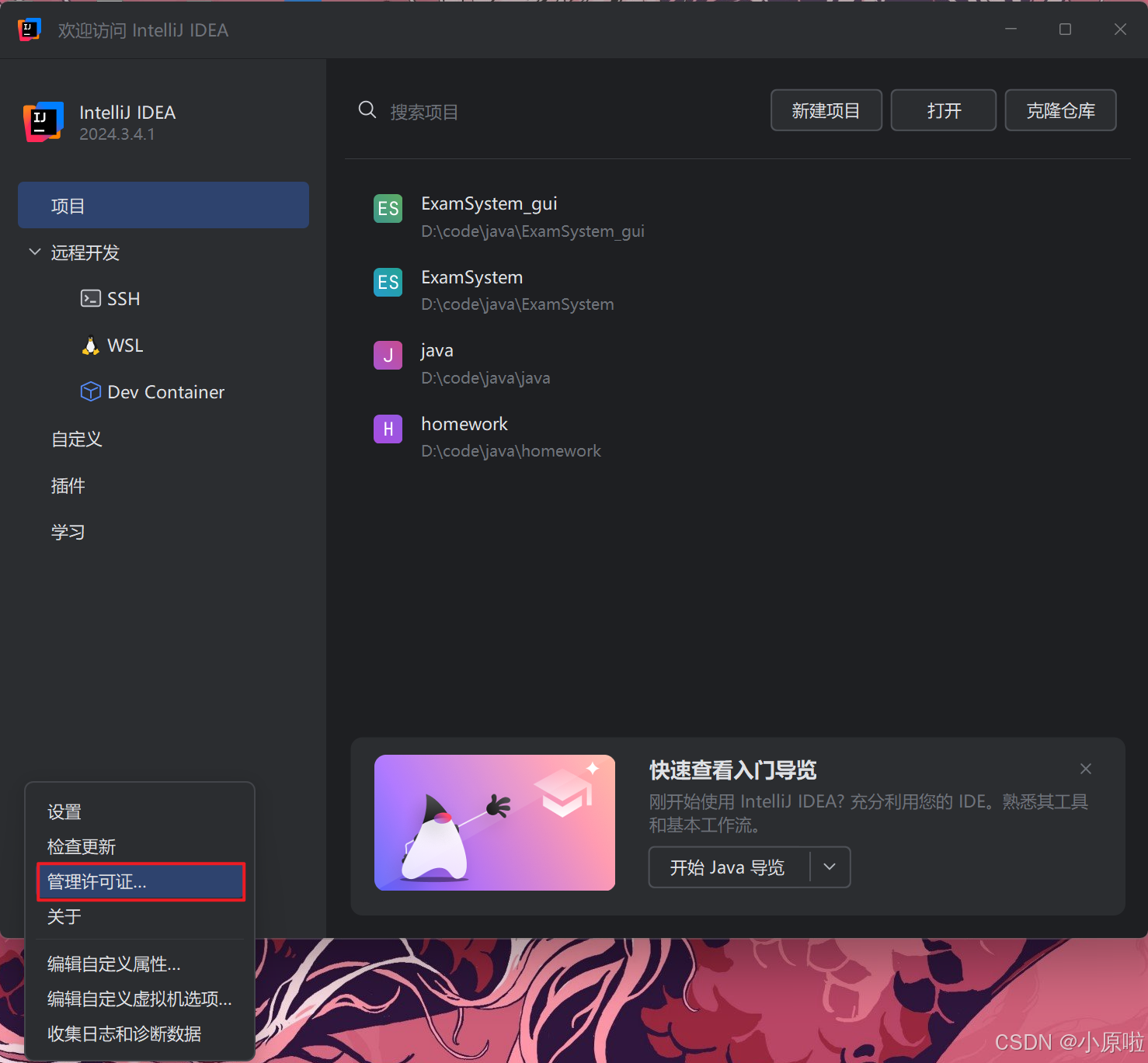Choose 检查更新 from the popup menu
1148x1063 pixels.
81,846
